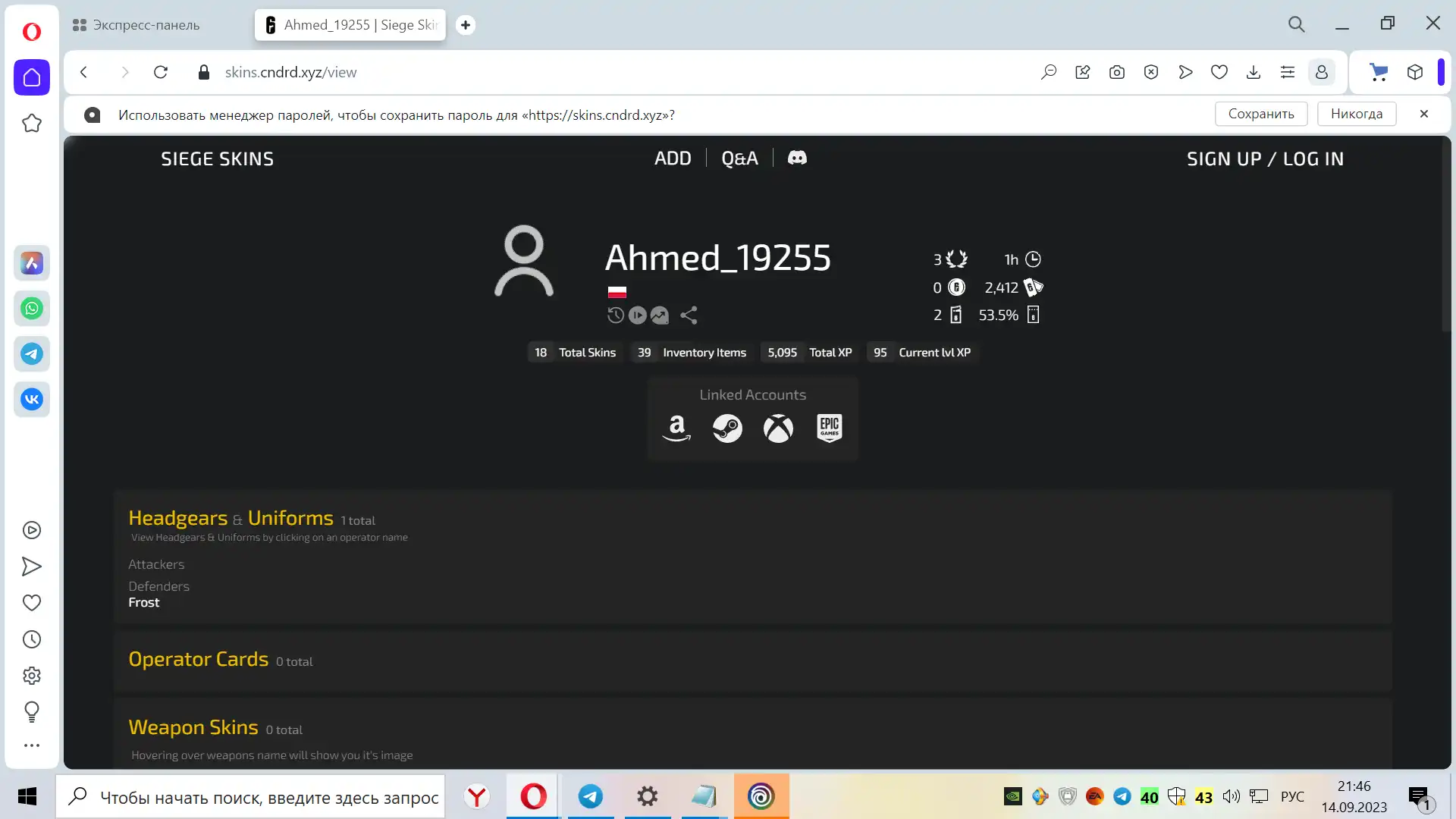Click the Windows taskbar search box
The image size is (1456, 819).
250,796
